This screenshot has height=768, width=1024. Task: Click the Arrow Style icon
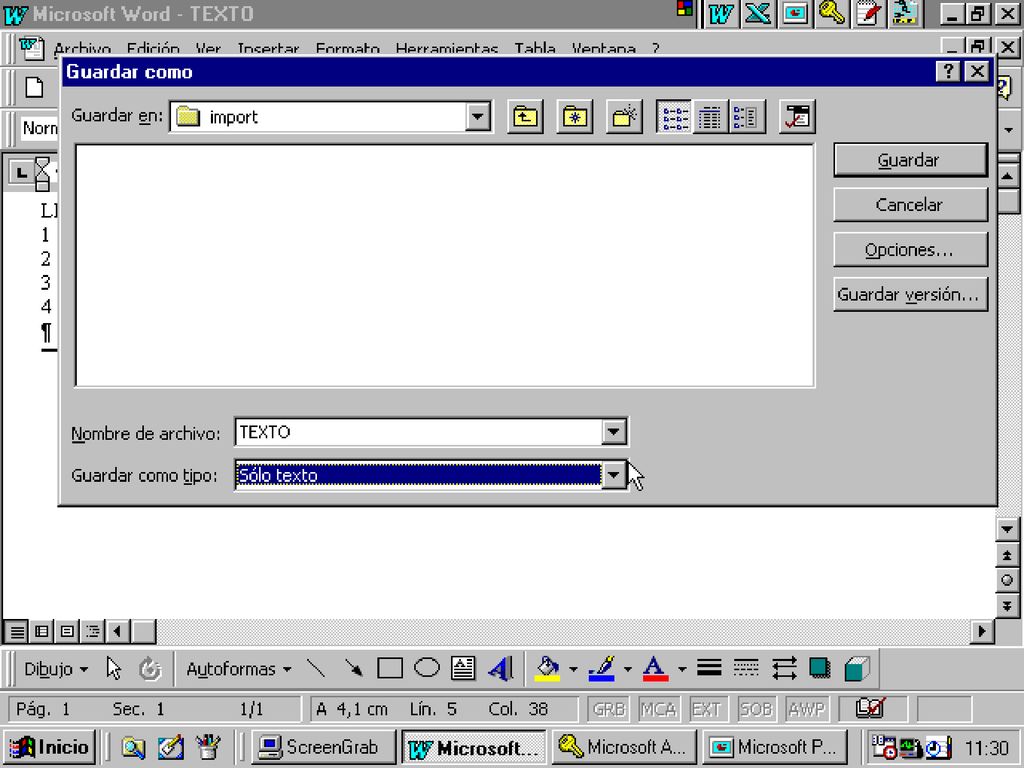point(783,669)
